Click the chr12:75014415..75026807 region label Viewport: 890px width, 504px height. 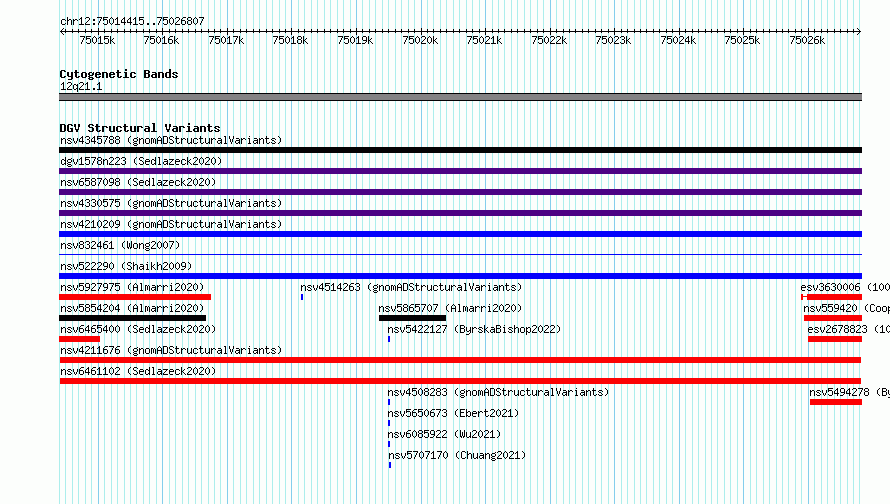132,21
